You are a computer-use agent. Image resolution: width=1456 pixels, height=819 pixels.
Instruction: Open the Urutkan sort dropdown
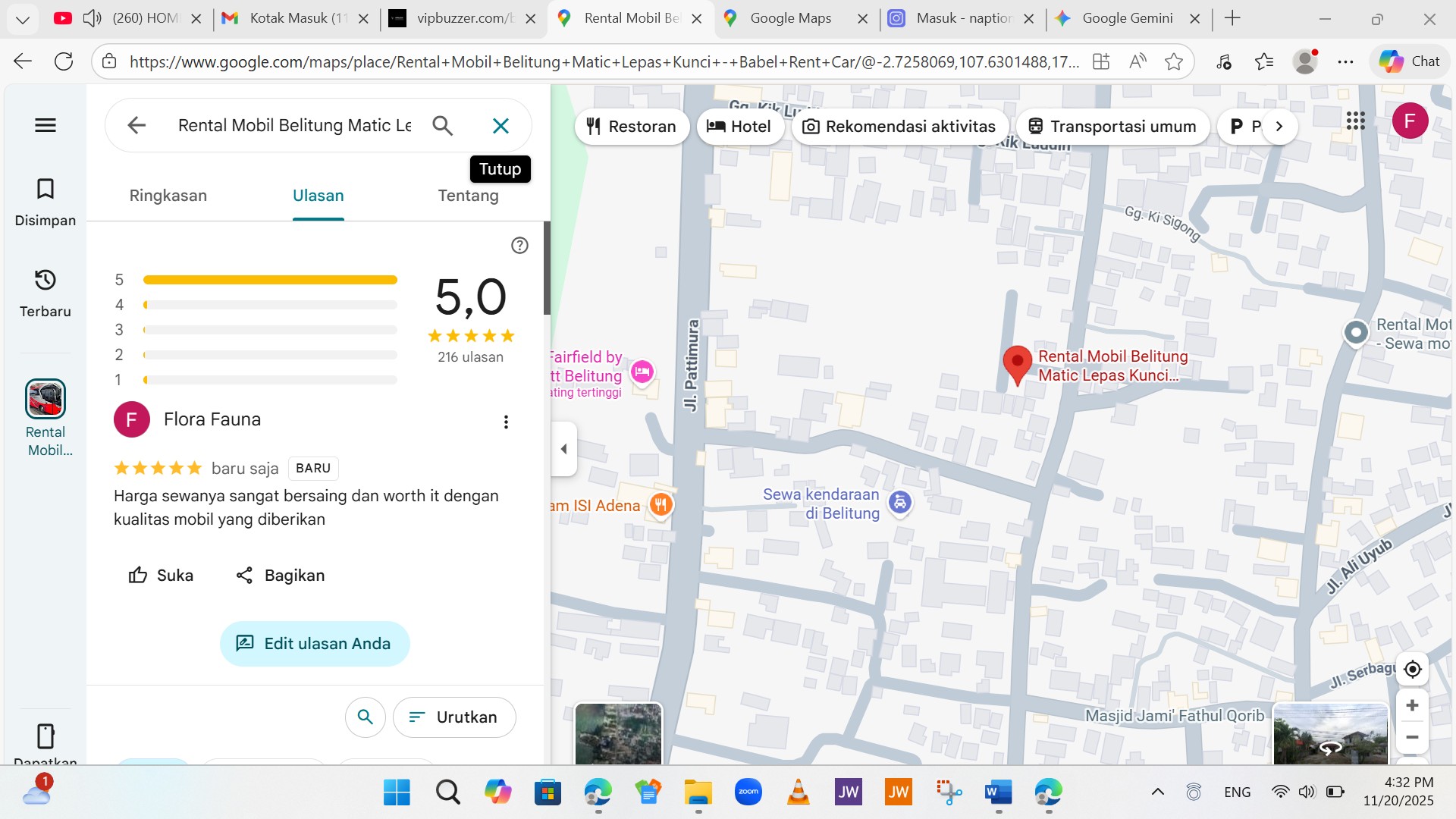454,717
